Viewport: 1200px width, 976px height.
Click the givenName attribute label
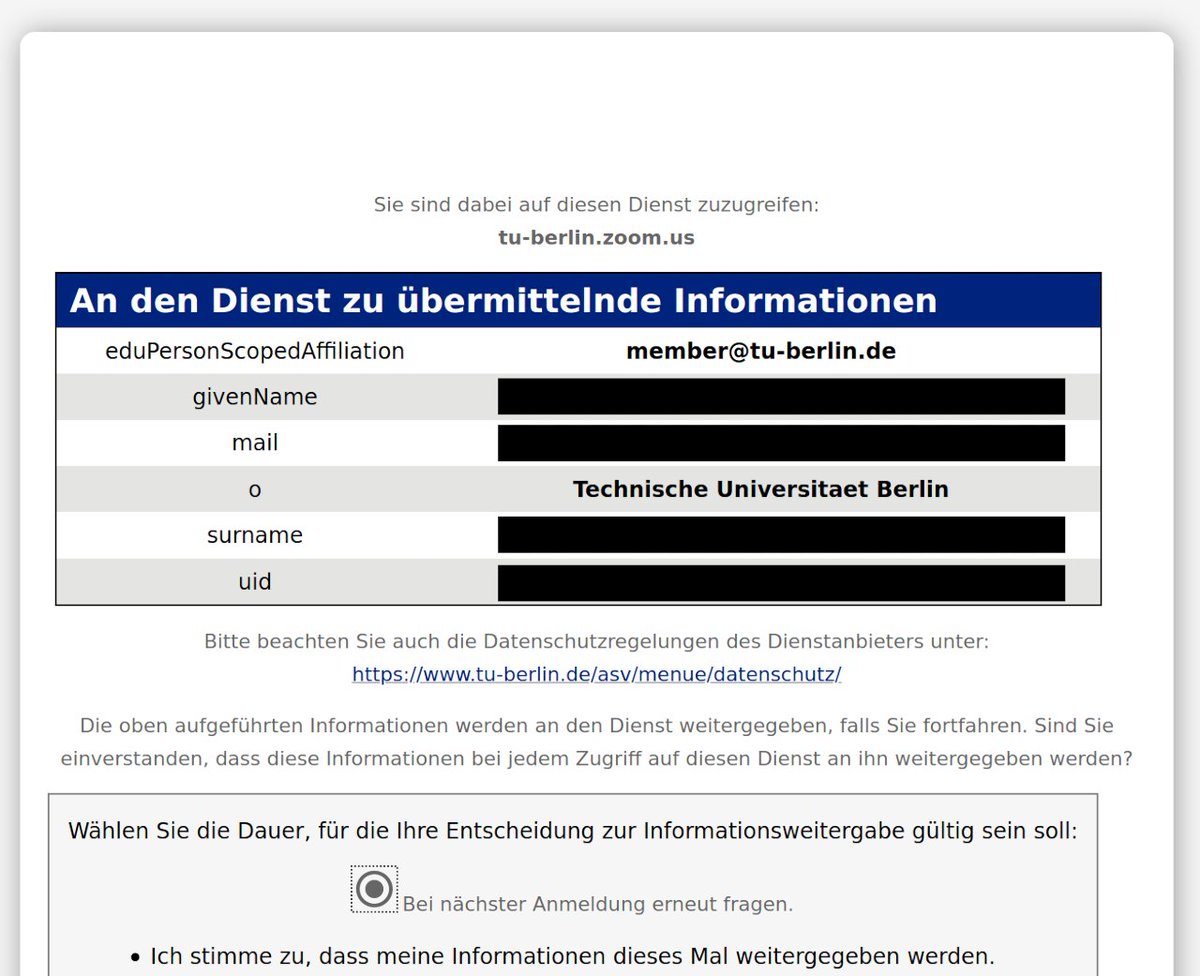(255, 397)
